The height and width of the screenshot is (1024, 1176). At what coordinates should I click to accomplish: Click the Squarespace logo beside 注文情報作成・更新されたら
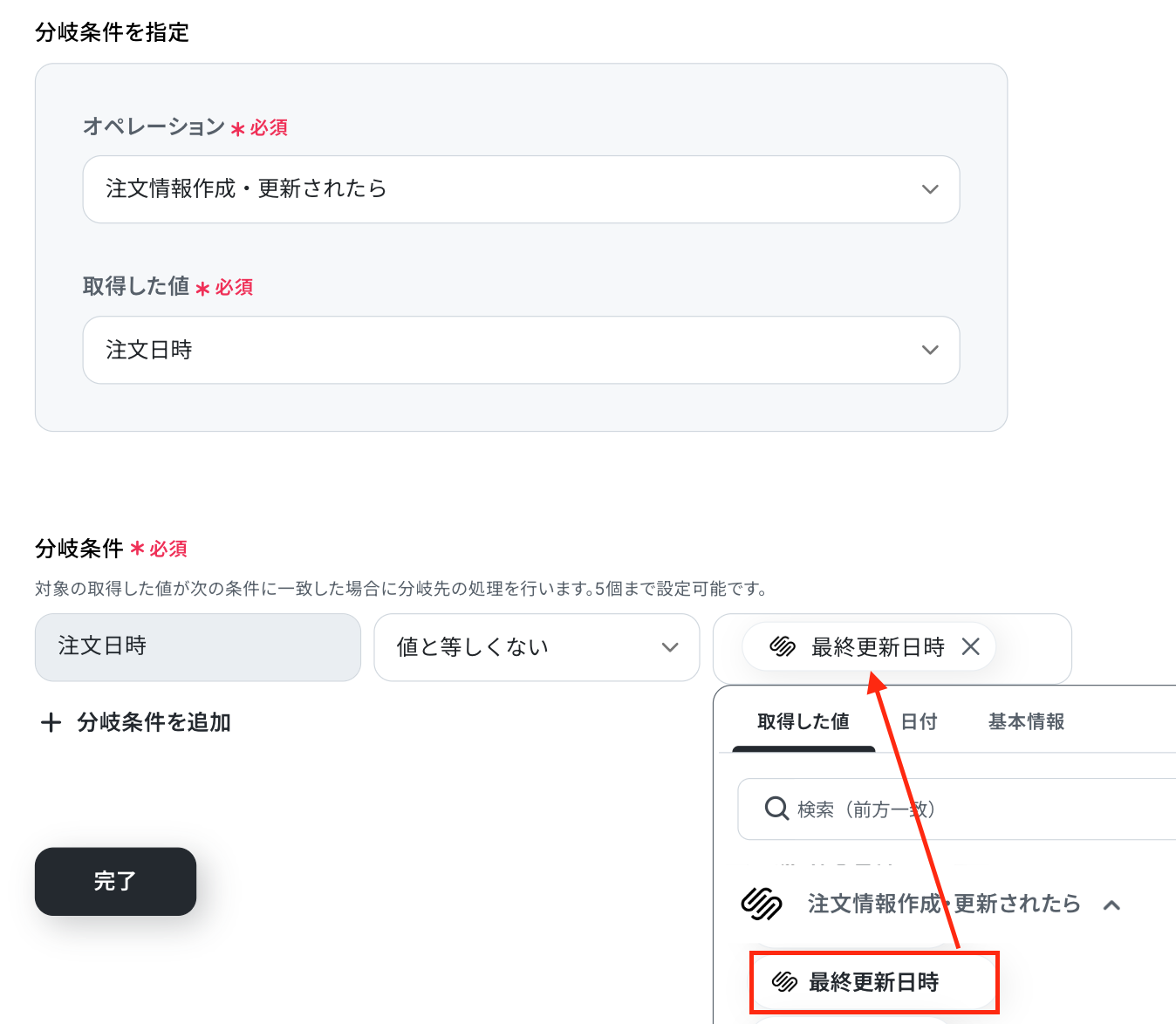click(x=762, y=904)
